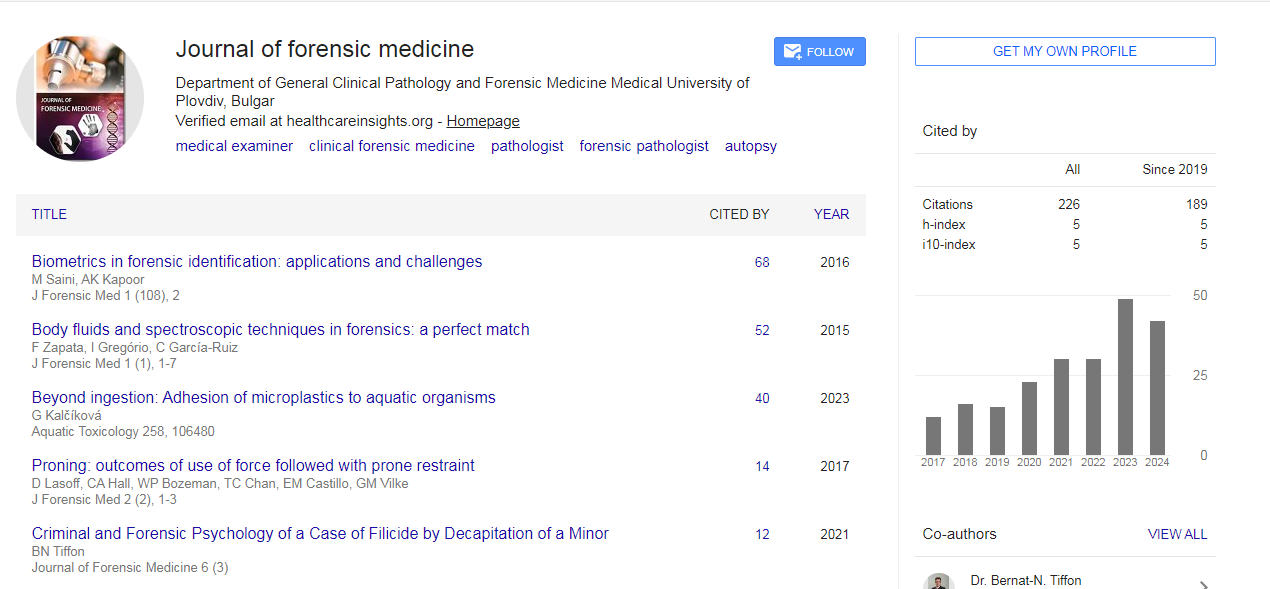1270x589 pixels.
Task: View the 68 citations count link
Action: point(762,263)
